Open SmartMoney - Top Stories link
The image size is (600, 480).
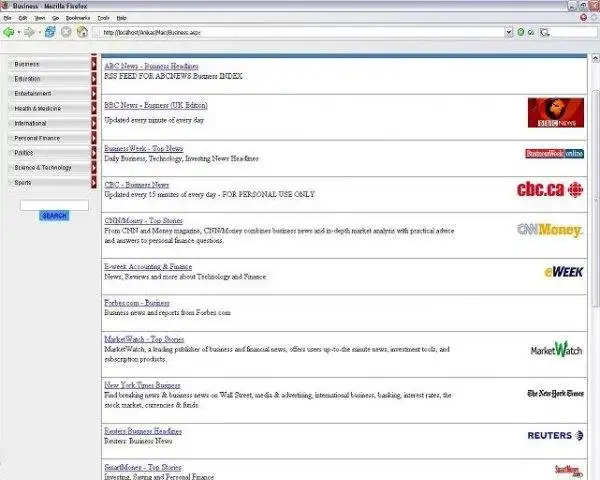(143, 467)
